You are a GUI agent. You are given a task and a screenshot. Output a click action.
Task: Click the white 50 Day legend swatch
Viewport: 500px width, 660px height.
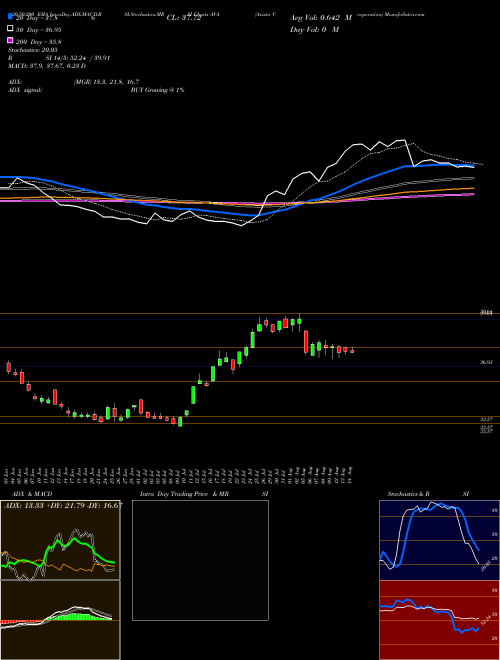pos(11,29)
